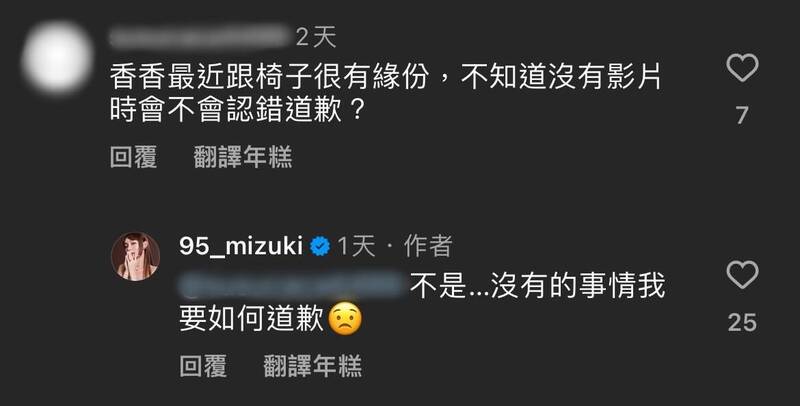800x406 pixels.
Task: Open the 95_mizuki username link
Action: pyautogui.click(x=241, y=247)
